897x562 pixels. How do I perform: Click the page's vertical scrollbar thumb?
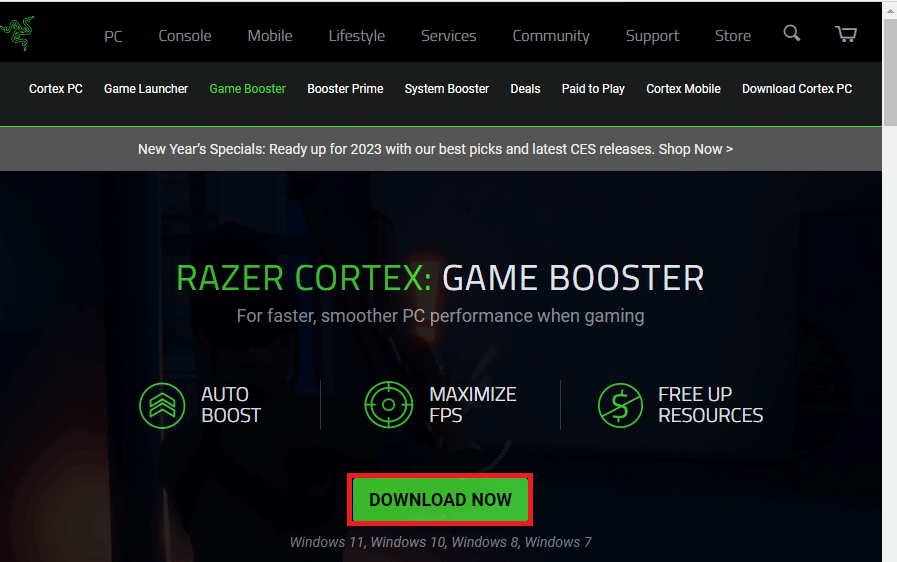click(x=890, y=72)
